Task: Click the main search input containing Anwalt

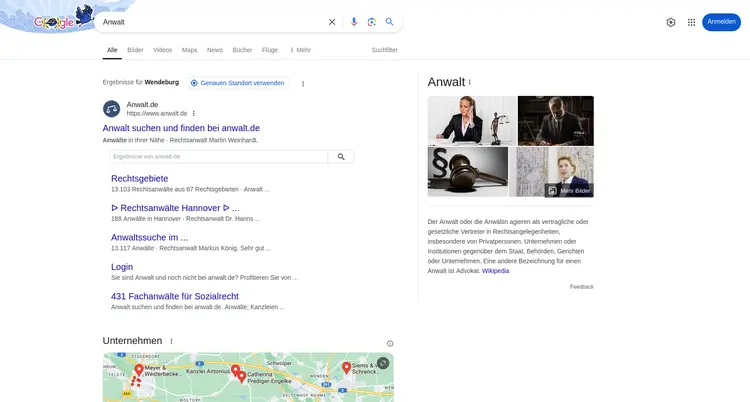Action: coord(213,22)
